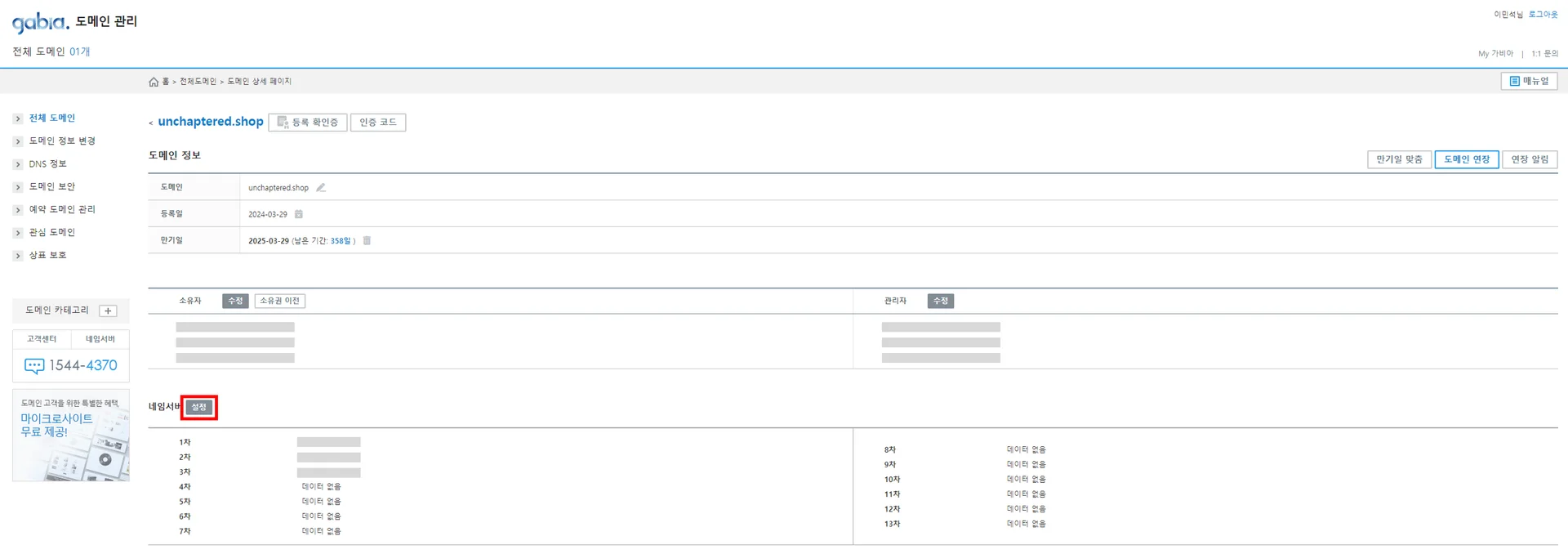Click the 도메인 관리 header title
1568x554 pixels.
click(x=106, y=21)
